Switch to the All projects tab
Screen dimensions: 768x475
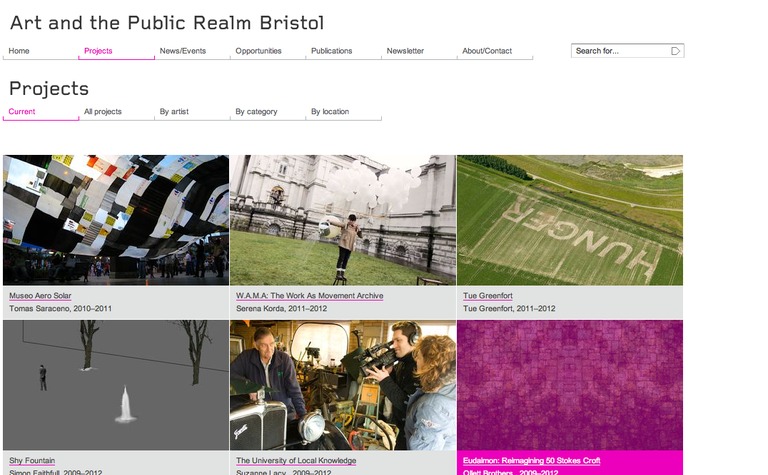click(x=103, y=112)
